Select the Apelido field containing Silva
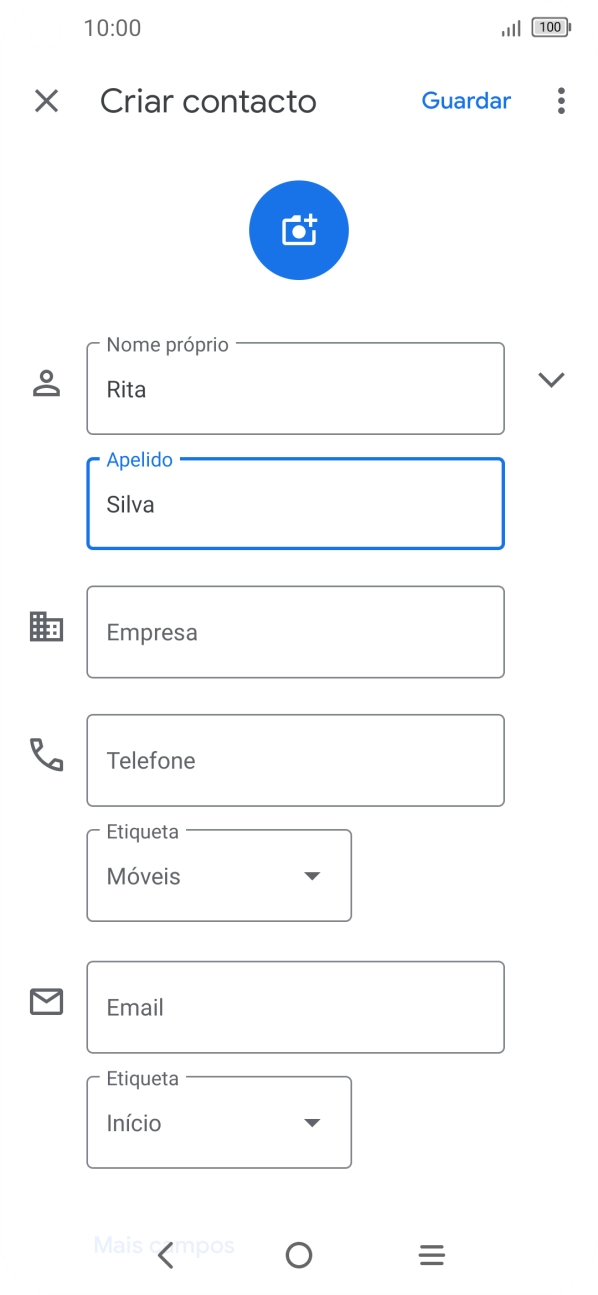This screenshot has width=598, height=1295. point(295,504)
